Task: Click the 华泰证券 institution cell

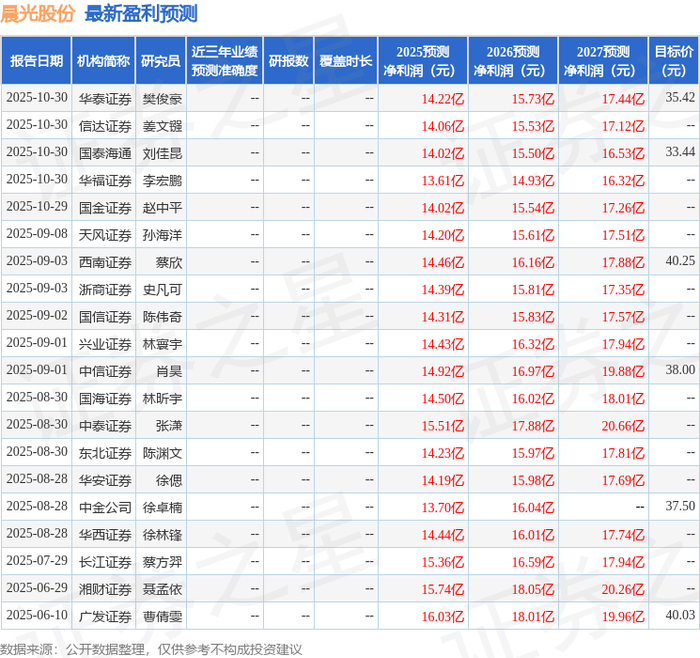Action: point(105,99)
